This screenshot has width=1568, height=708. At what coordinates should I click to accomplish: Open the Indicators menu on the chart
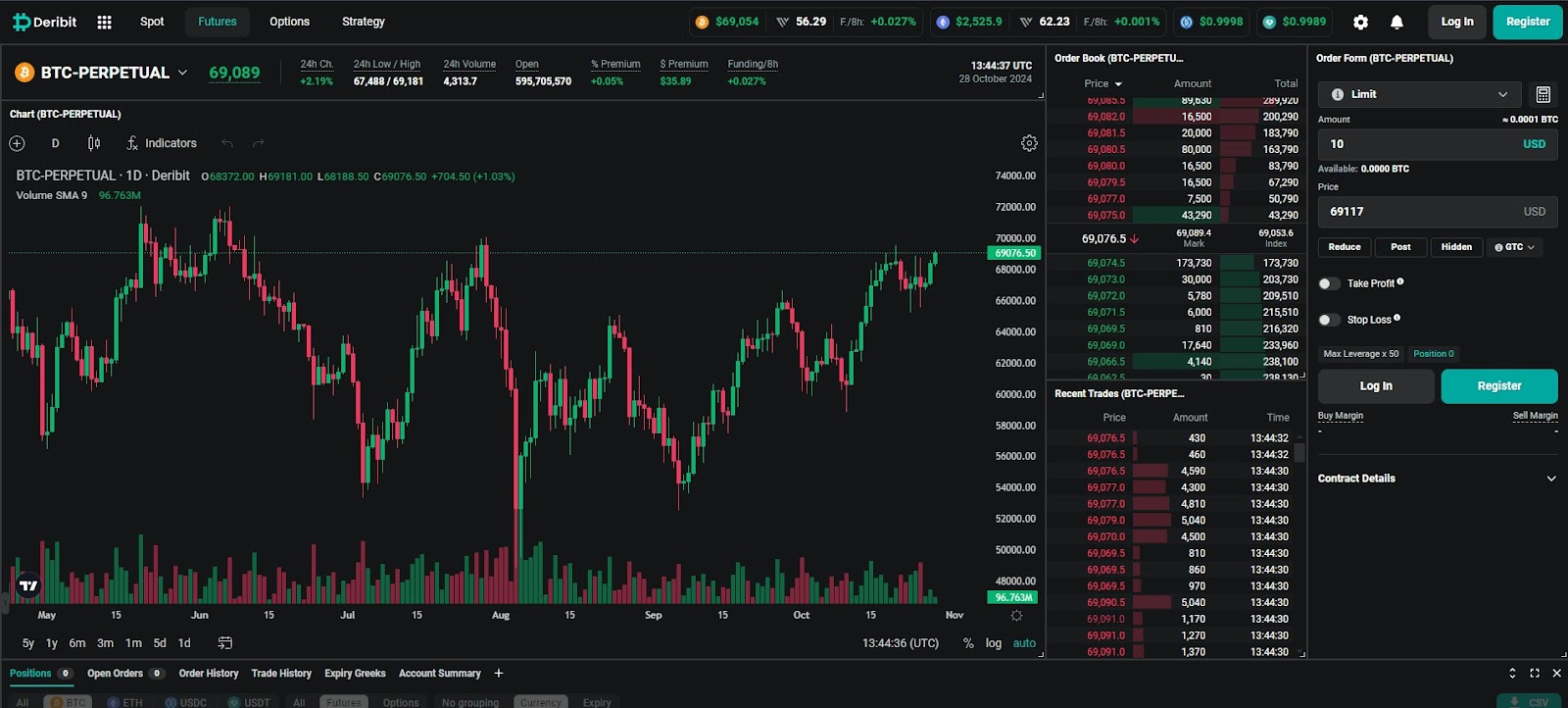click(162, 143)
